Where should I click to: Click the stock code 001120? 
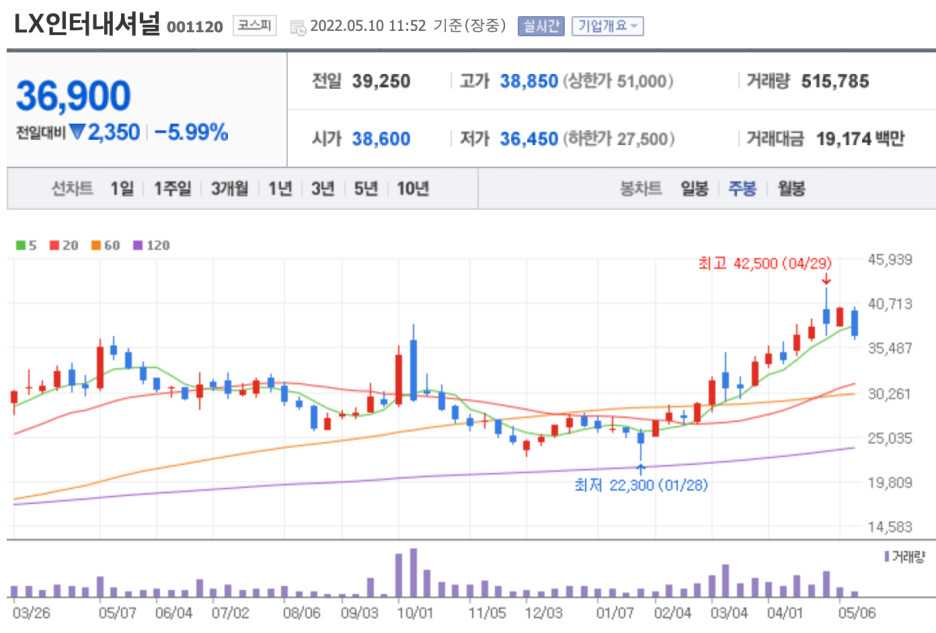(x=195, y=27)
